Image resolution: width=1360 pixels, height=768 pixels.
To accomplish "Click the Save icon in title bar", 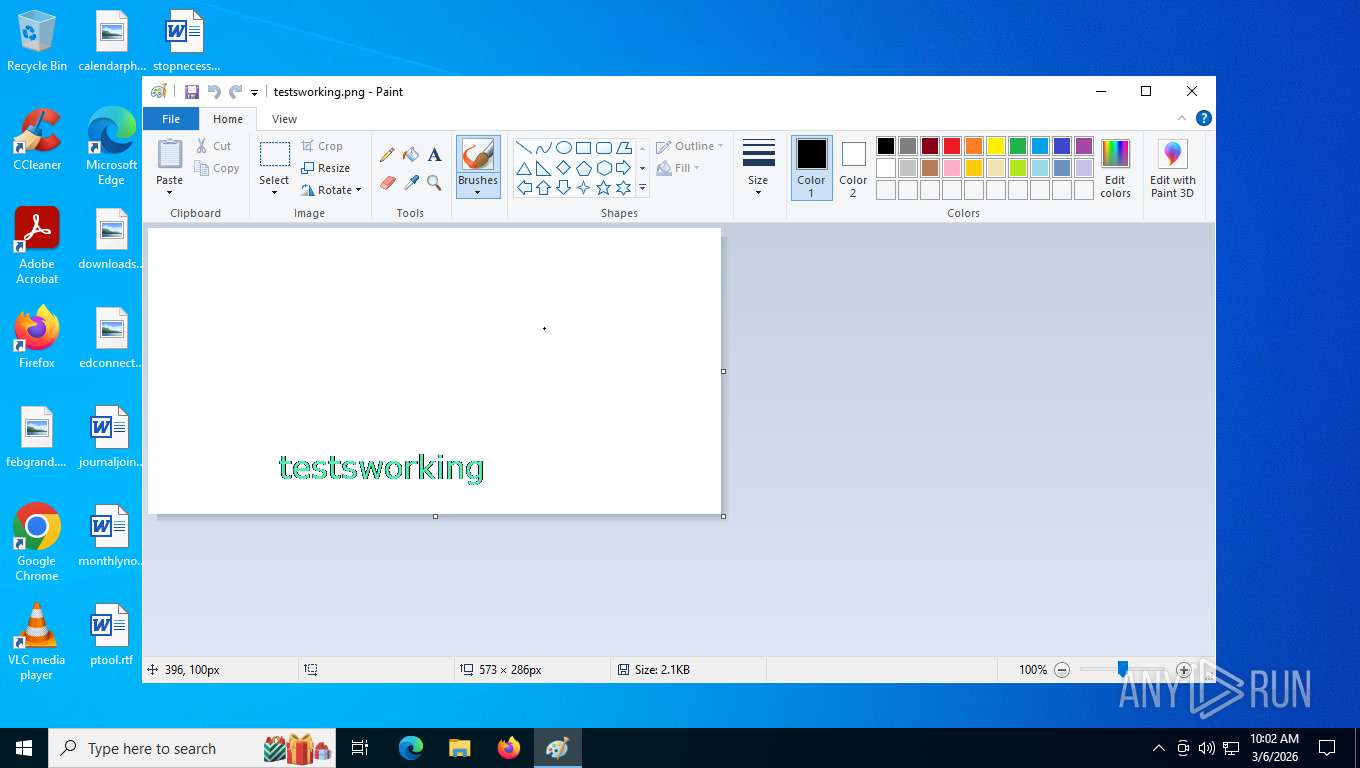I will 192,92.
